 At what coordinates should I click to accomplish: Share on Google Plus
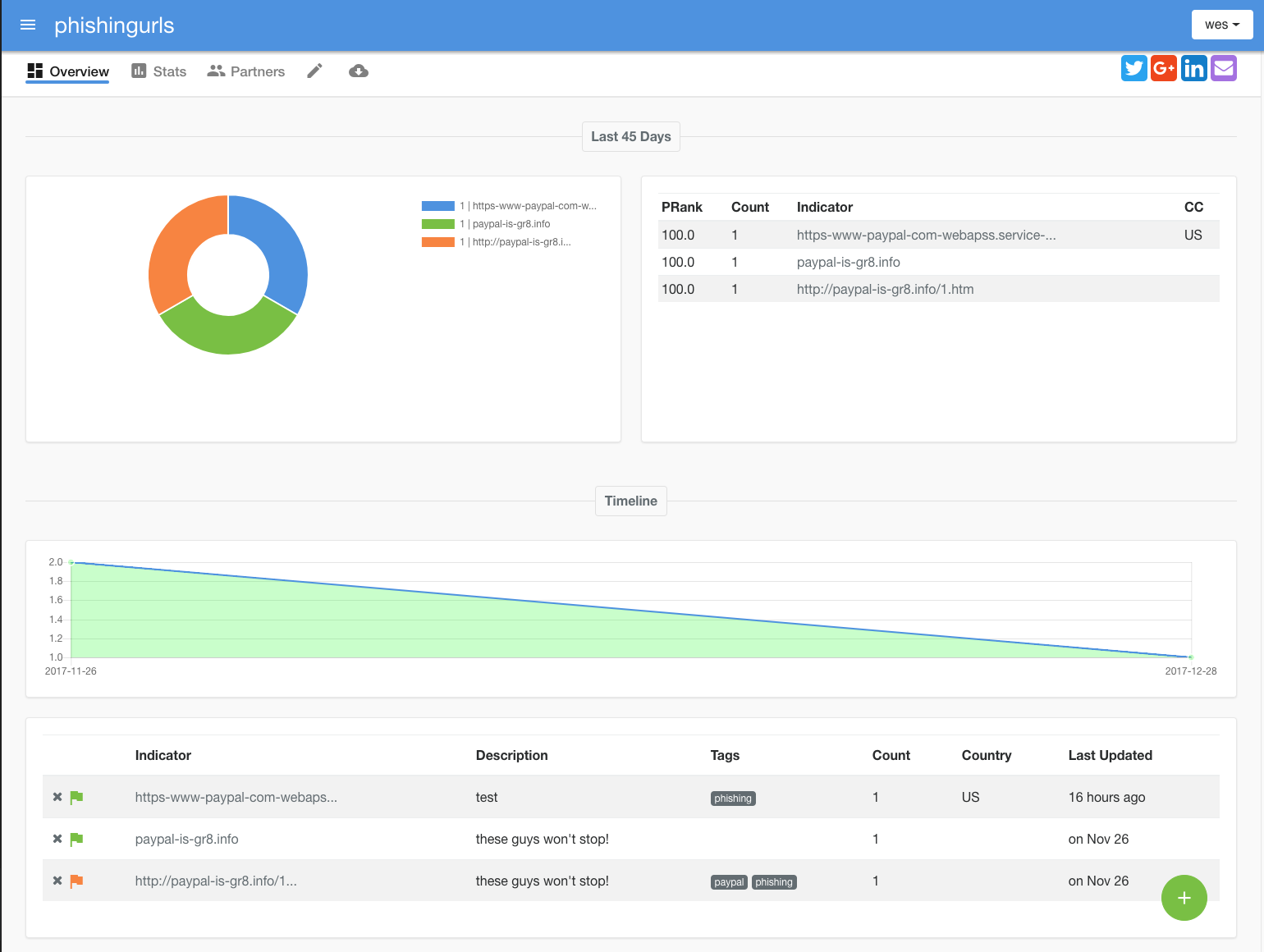pyautogui.click(x=1164, y=68)
